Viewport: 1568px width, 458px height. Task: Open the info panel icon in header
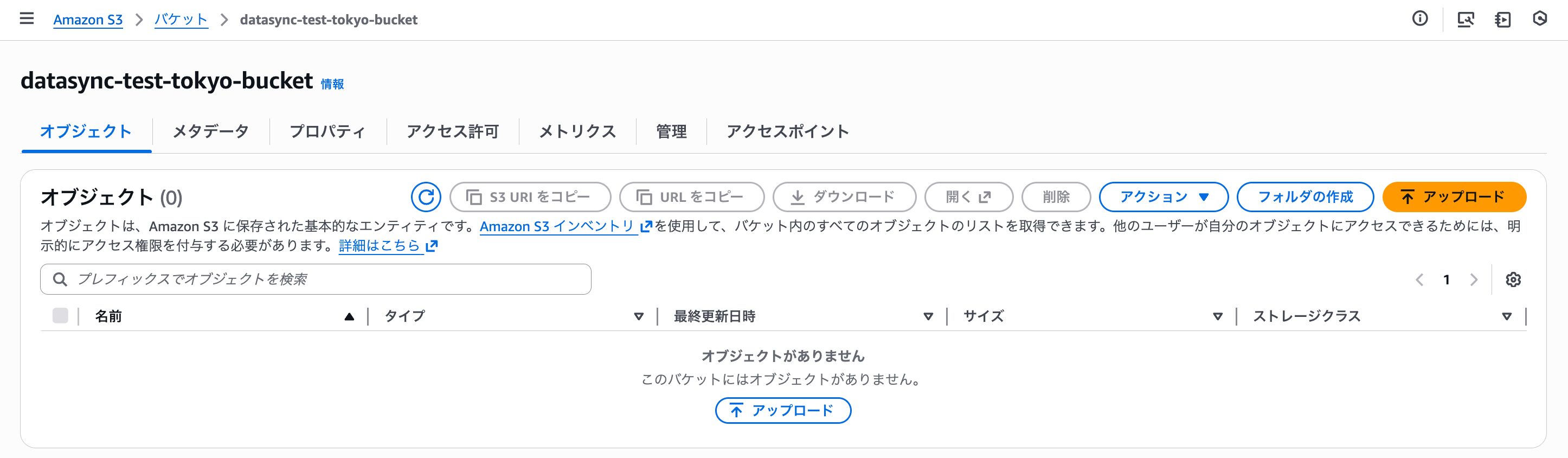pos(1419,19)
